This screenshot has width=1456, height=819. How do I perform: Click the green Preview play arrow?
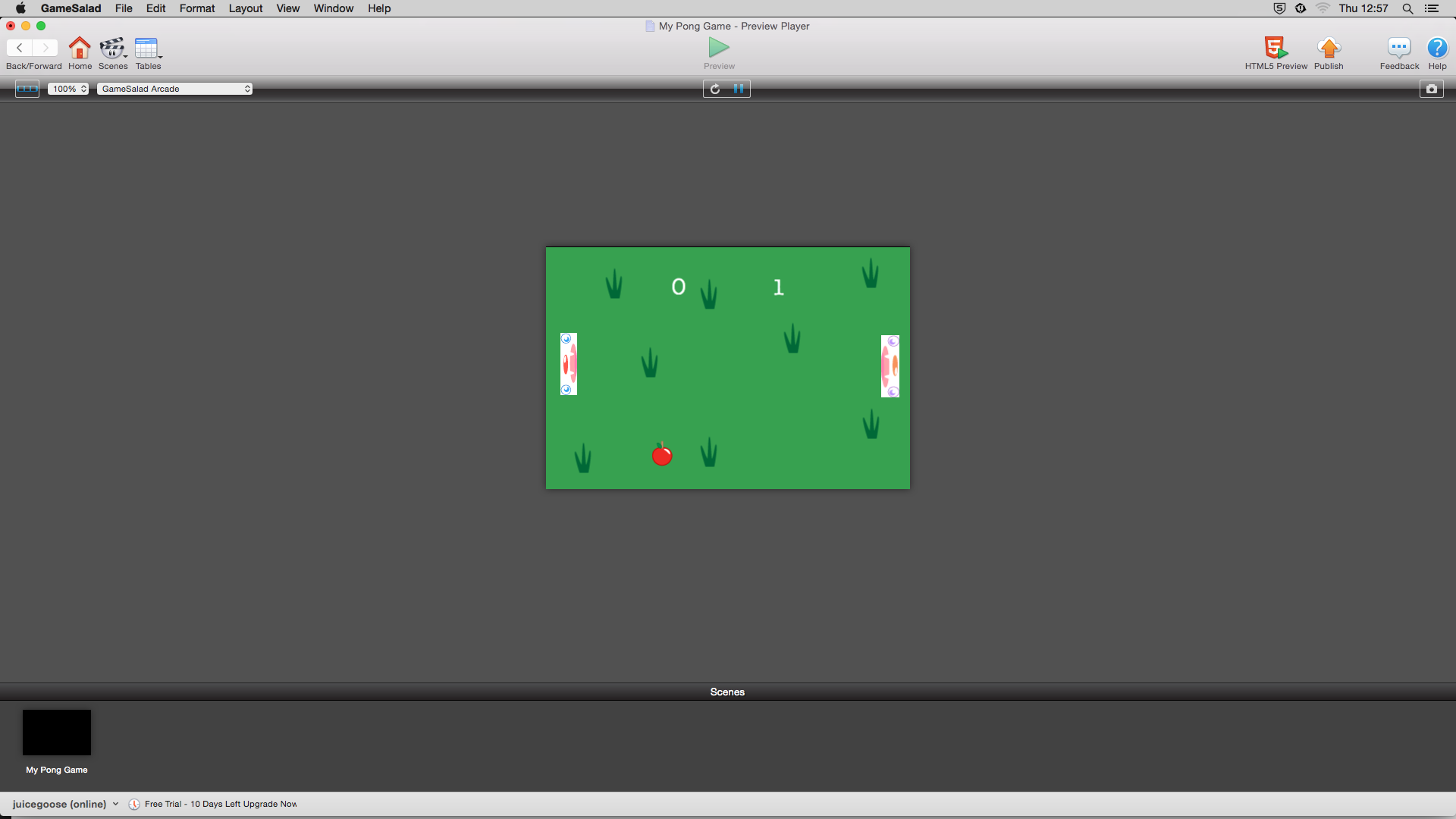pos(718,48)
